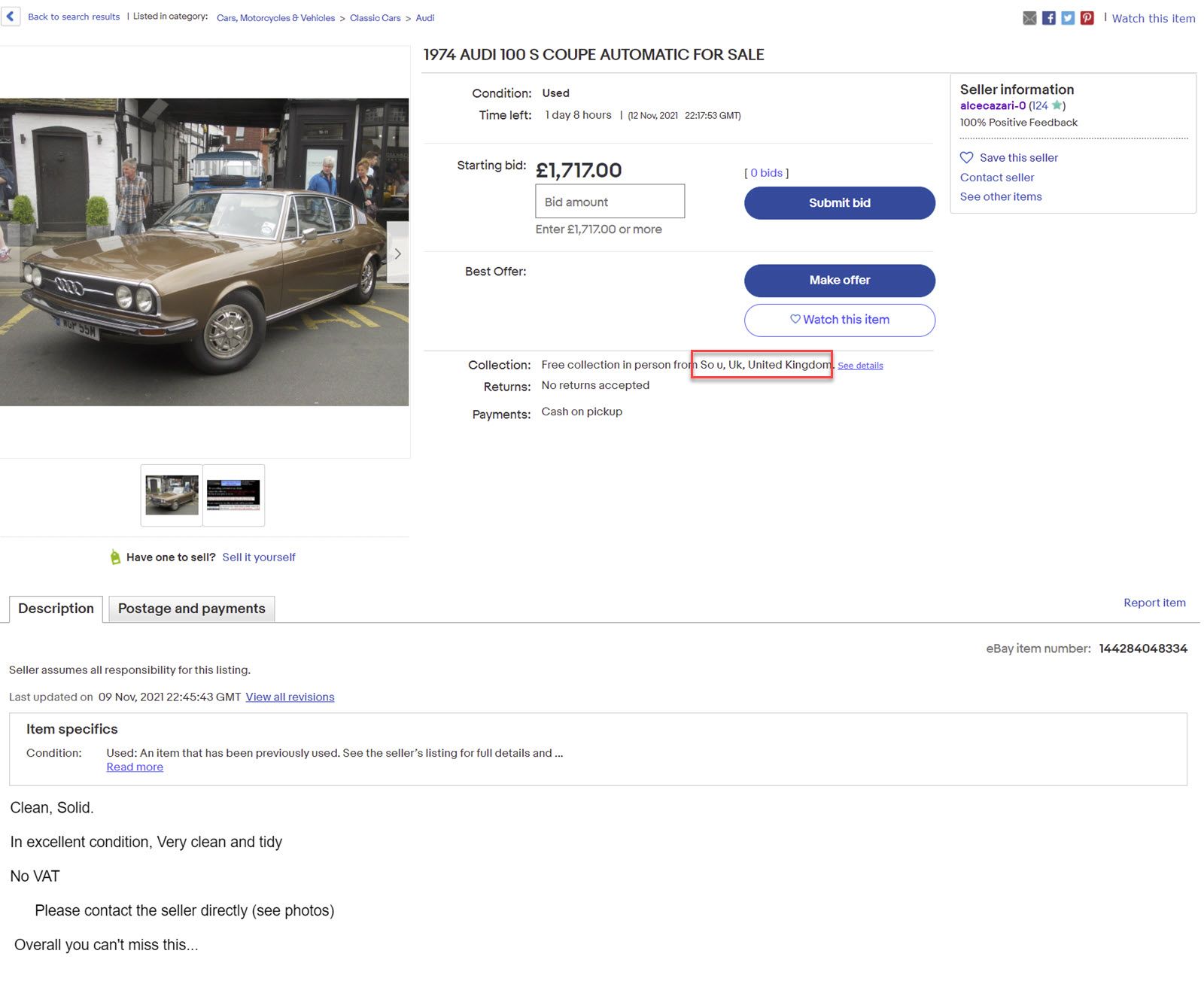Click the Watch this item heart button
This screenshot has height=981, width=1204.
[840, 320]
